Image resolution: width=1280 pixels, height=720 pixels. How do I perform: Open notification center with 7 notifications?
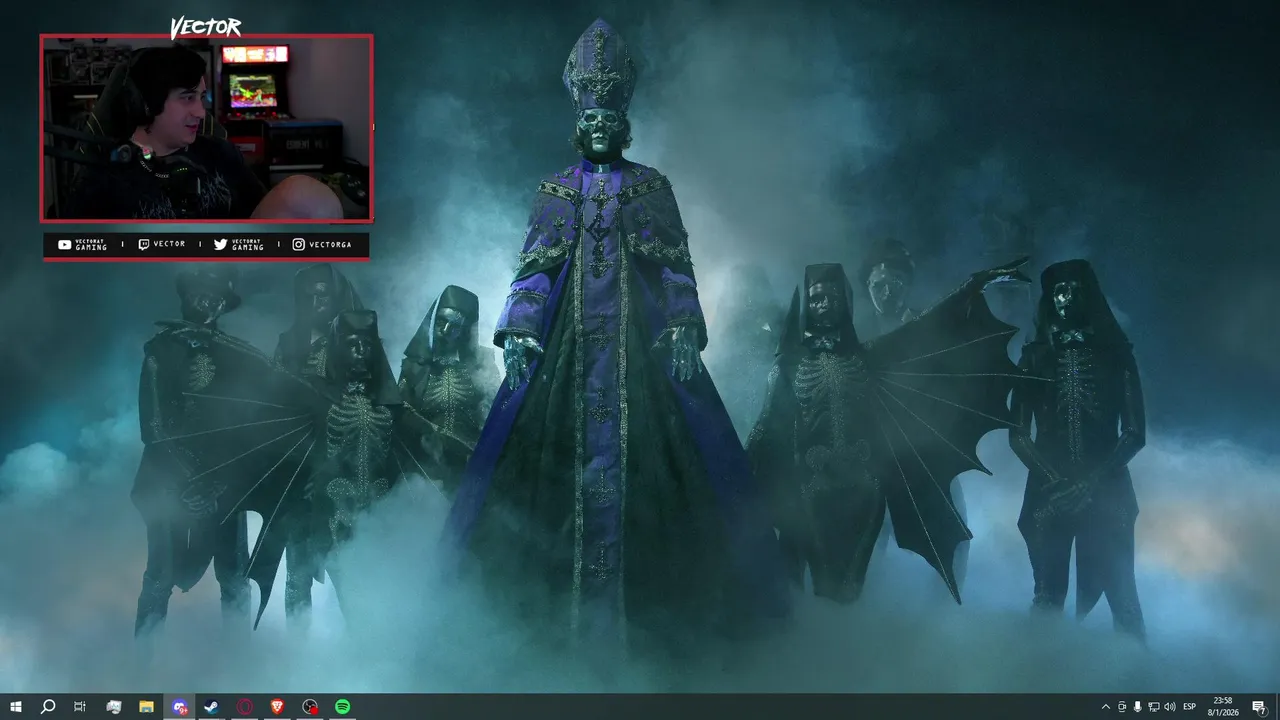(x=1259, y=707)
